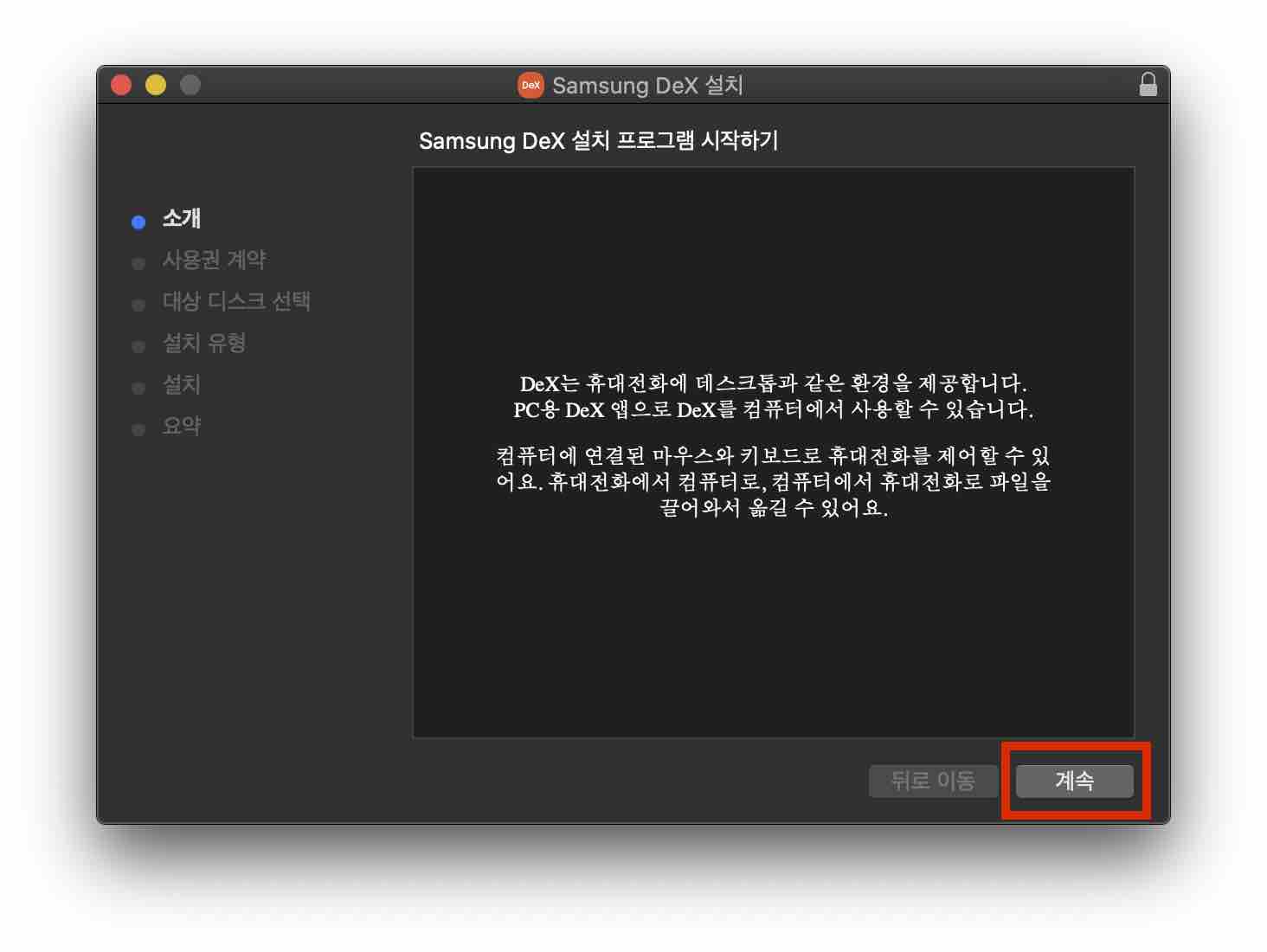Click the window title Samsung DeX 설치
Image resolution: width=1267 pixels, height=952 pixels.
[x=647, y=85]
